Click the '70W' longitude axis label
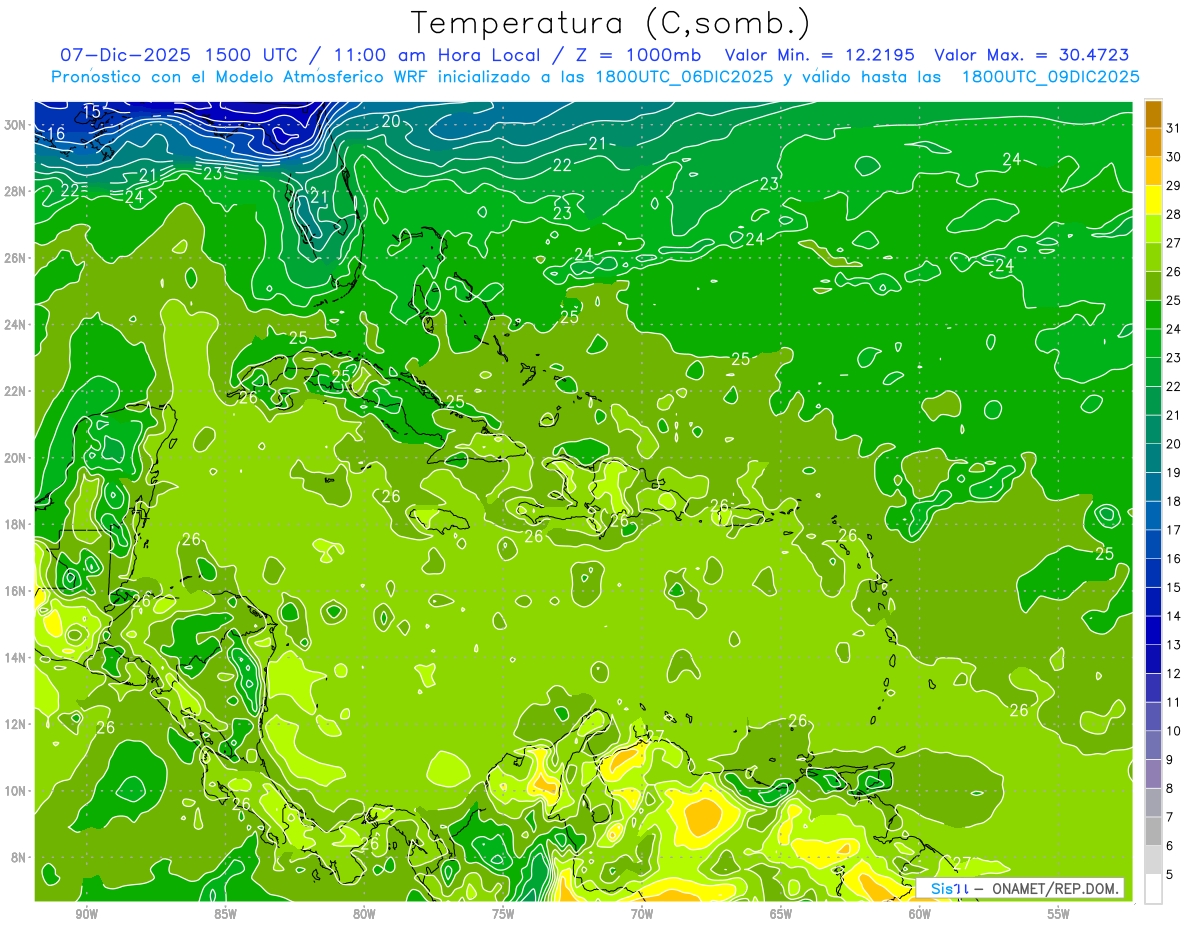Image resolution: width=1200 pixels, height=927 pixels. [642, 915]
